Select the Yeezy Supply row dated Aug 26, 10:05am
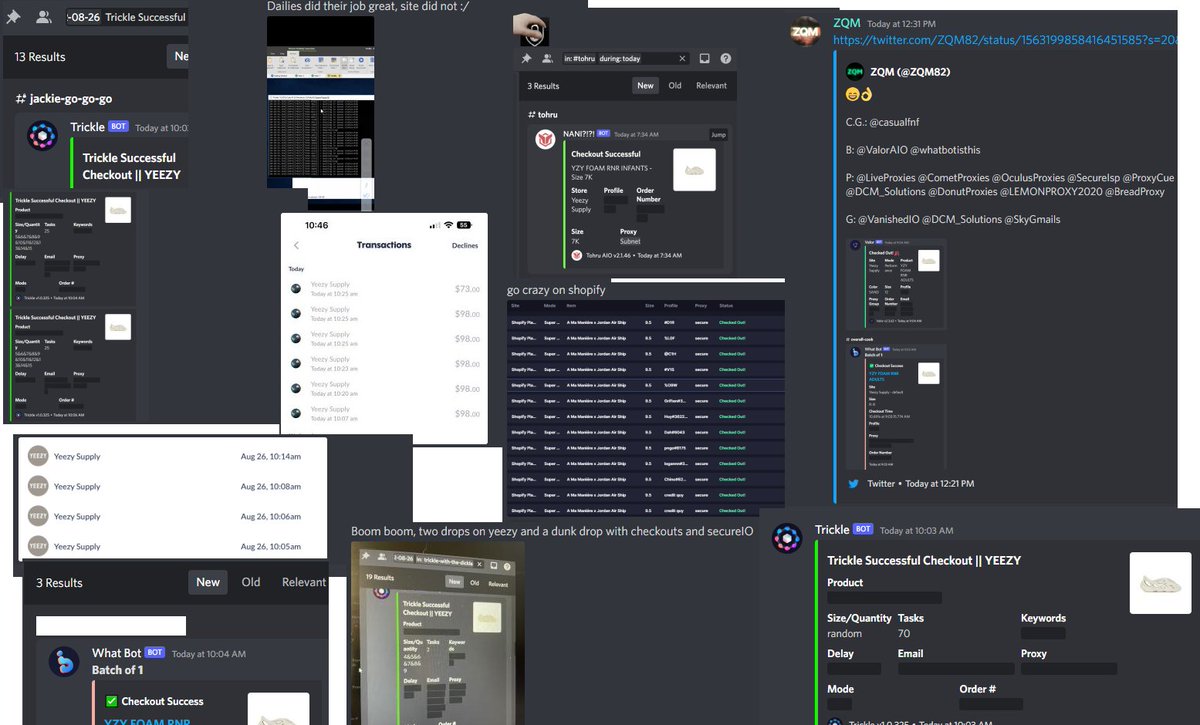The width and height of the screenshot is (1200, 725). (172, 546)
